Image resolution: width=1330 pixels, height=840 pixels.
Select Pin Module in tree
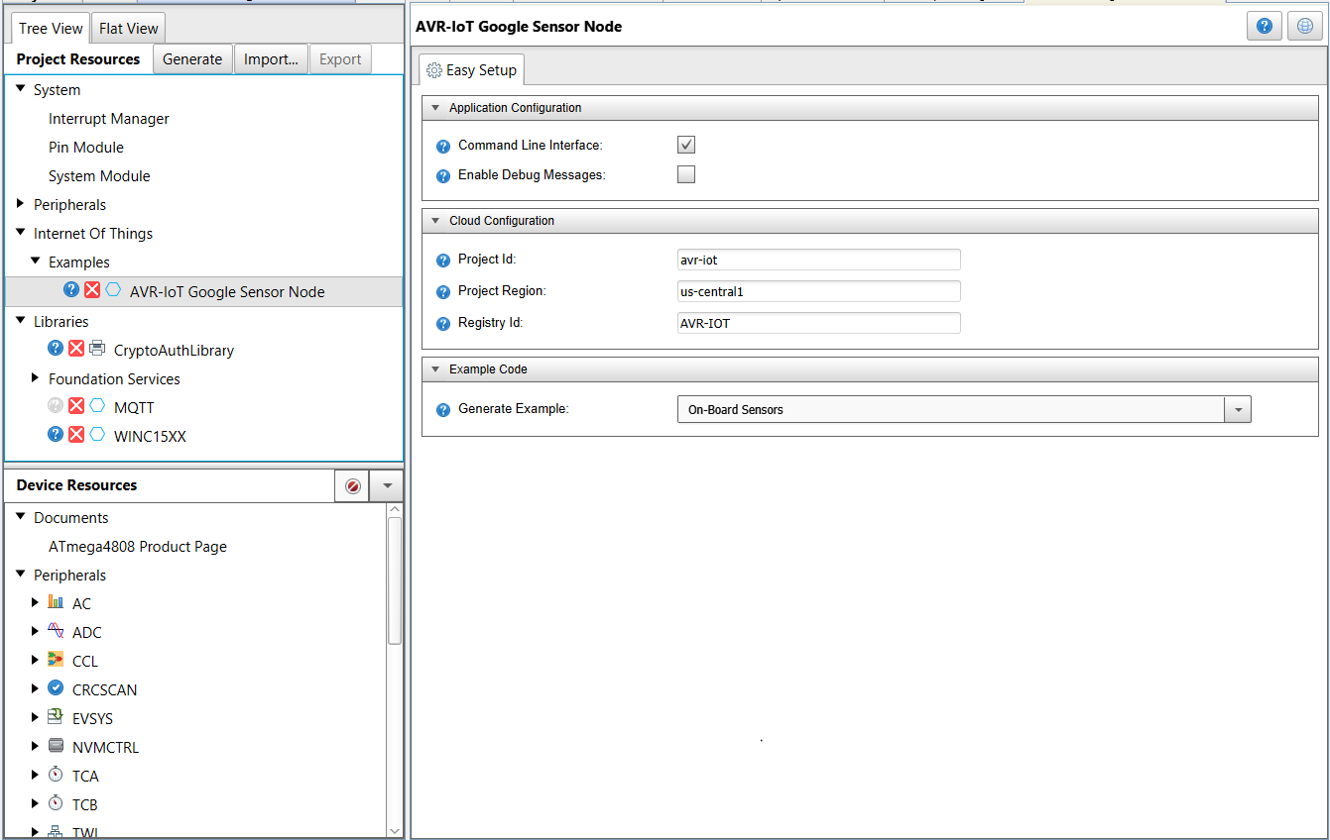coord(86,147)
